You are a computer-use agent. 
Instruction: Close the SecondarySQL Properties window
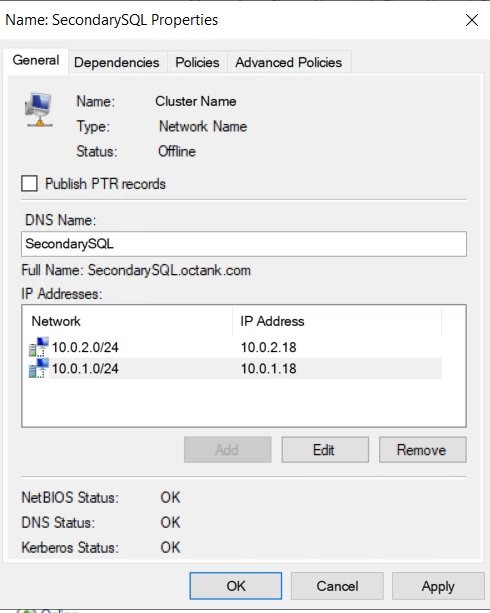click(x=472, y=20)
